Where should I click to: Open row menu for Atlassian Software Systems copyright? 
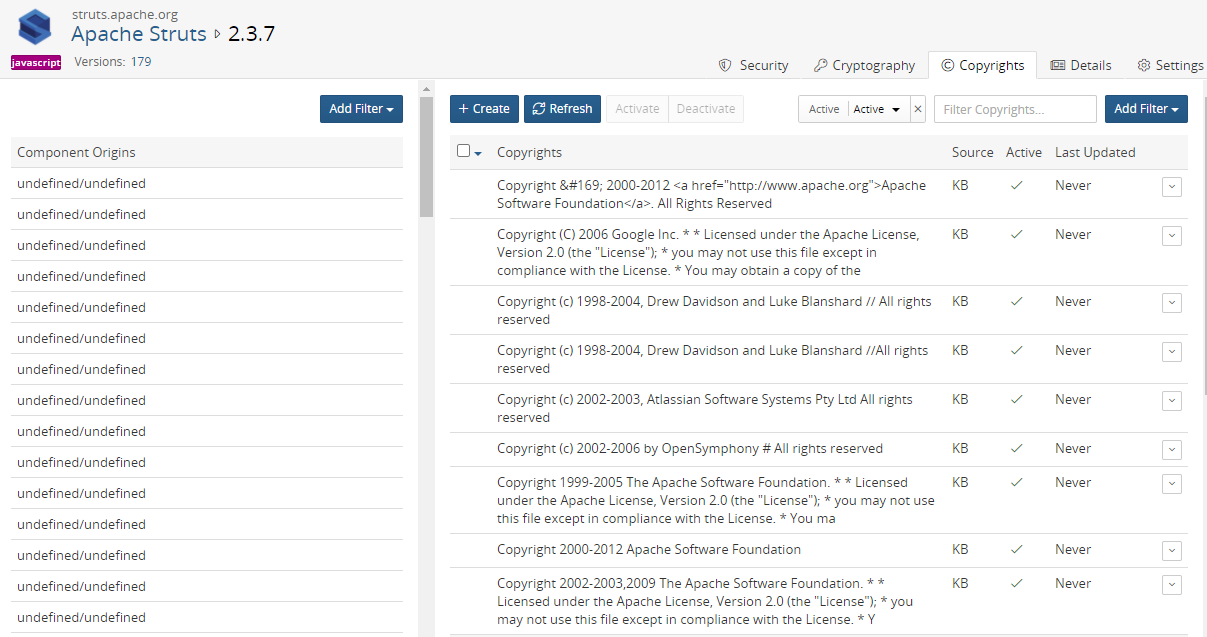(1172, 401)
